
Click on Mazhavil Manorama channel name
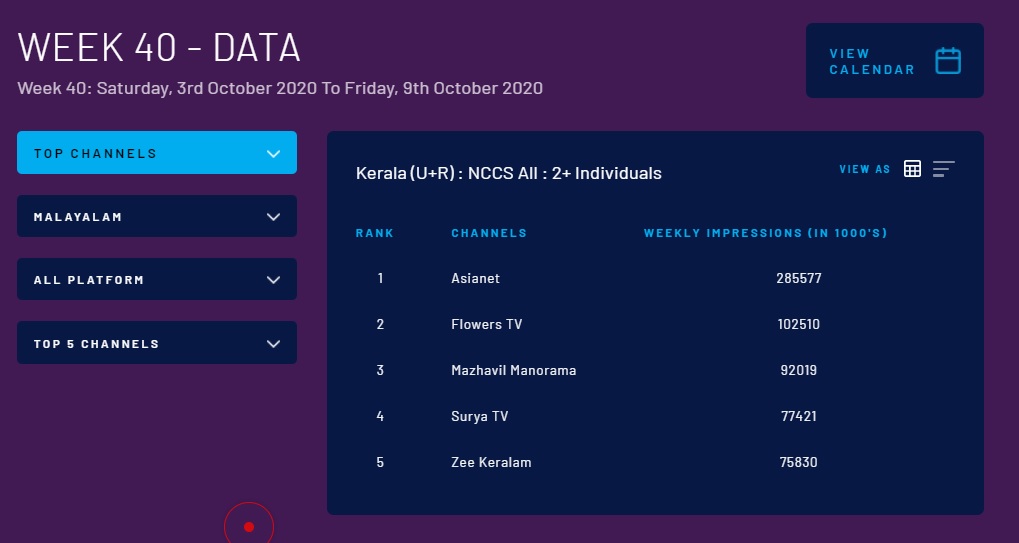click(513, 370)
